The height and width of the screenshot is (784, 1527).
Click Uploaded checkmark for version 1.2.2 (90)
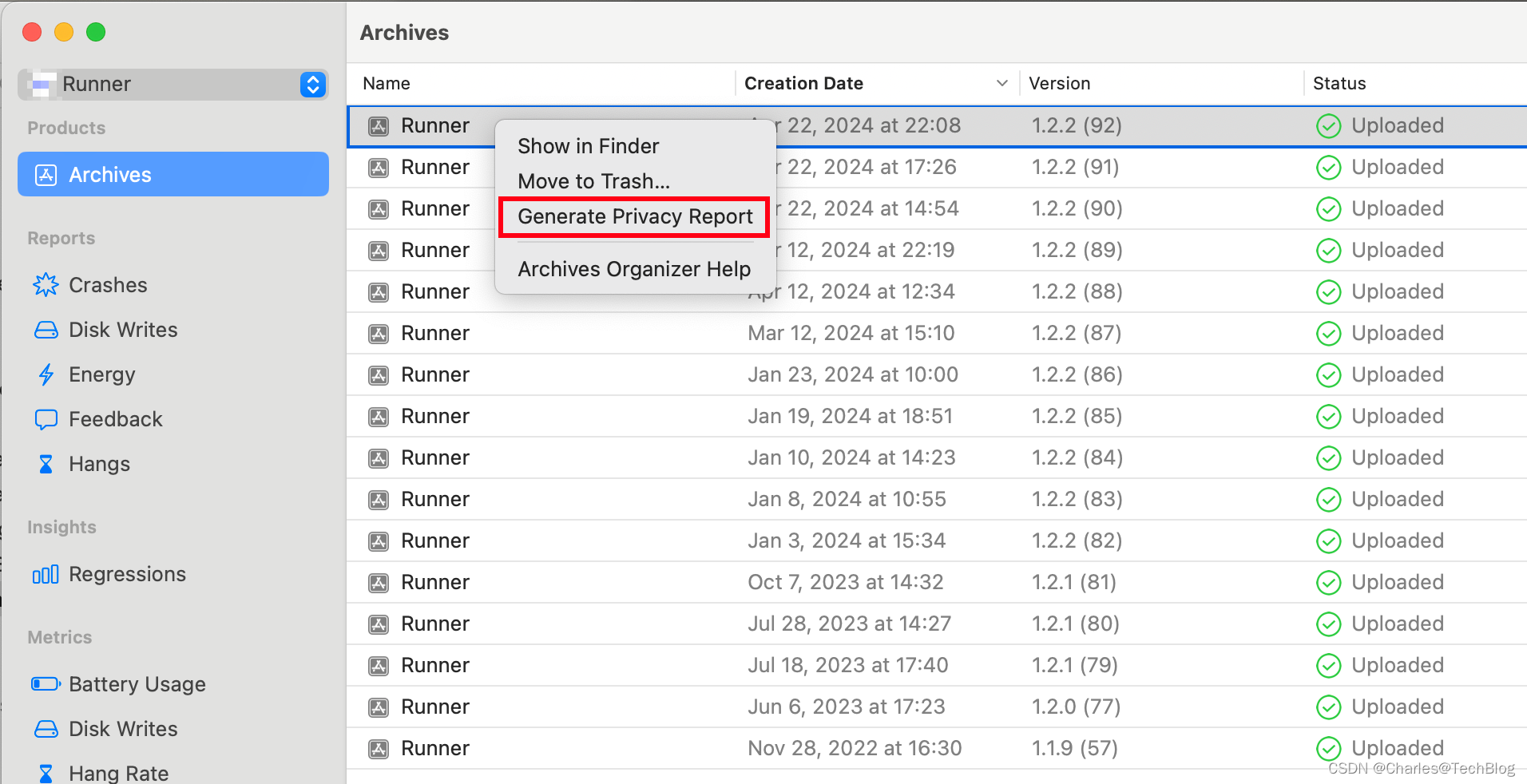point(1328,209)
